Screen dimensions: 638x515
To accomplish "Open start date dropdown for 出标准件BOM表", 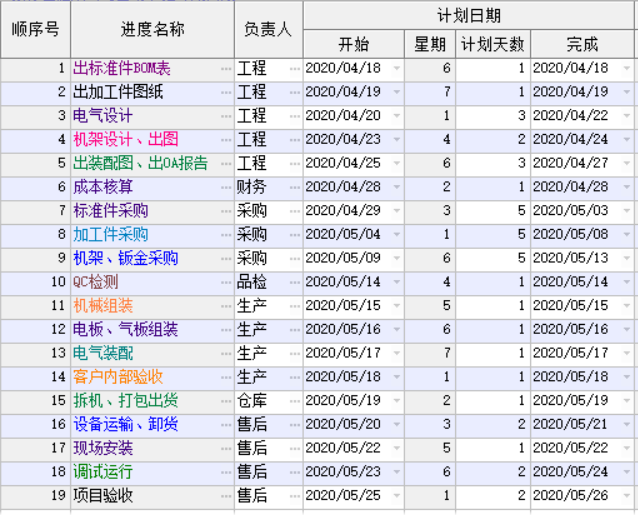I will point(396,68).
